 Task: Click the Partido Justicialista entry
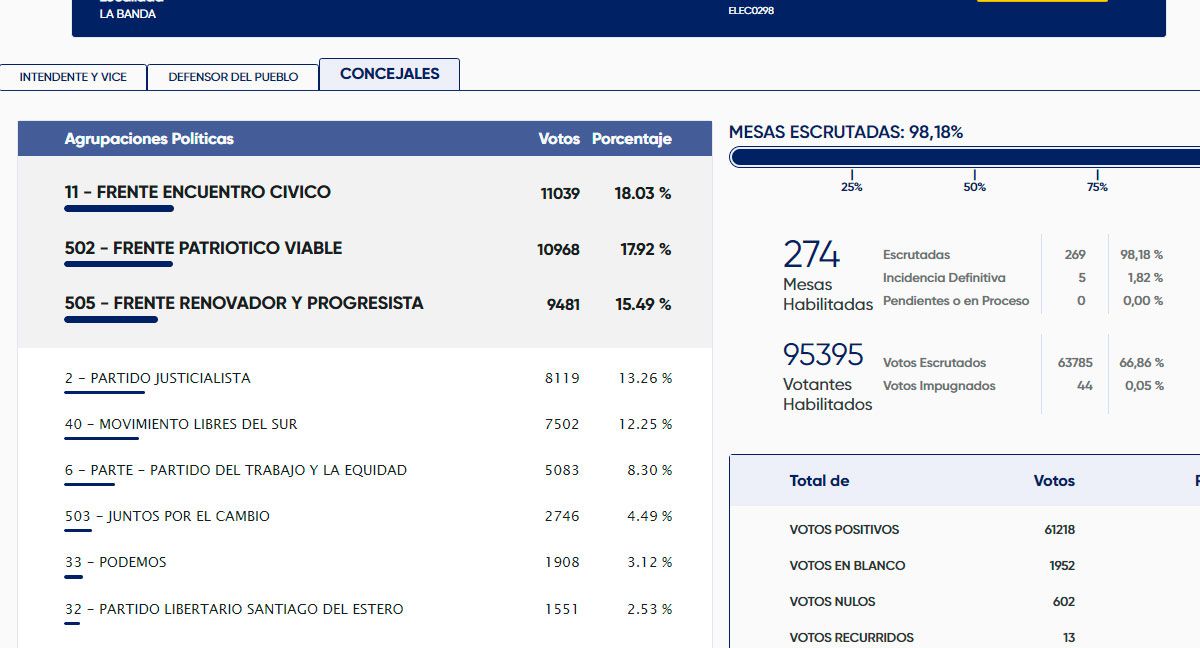pyautogui.click(x=157, y=378)
